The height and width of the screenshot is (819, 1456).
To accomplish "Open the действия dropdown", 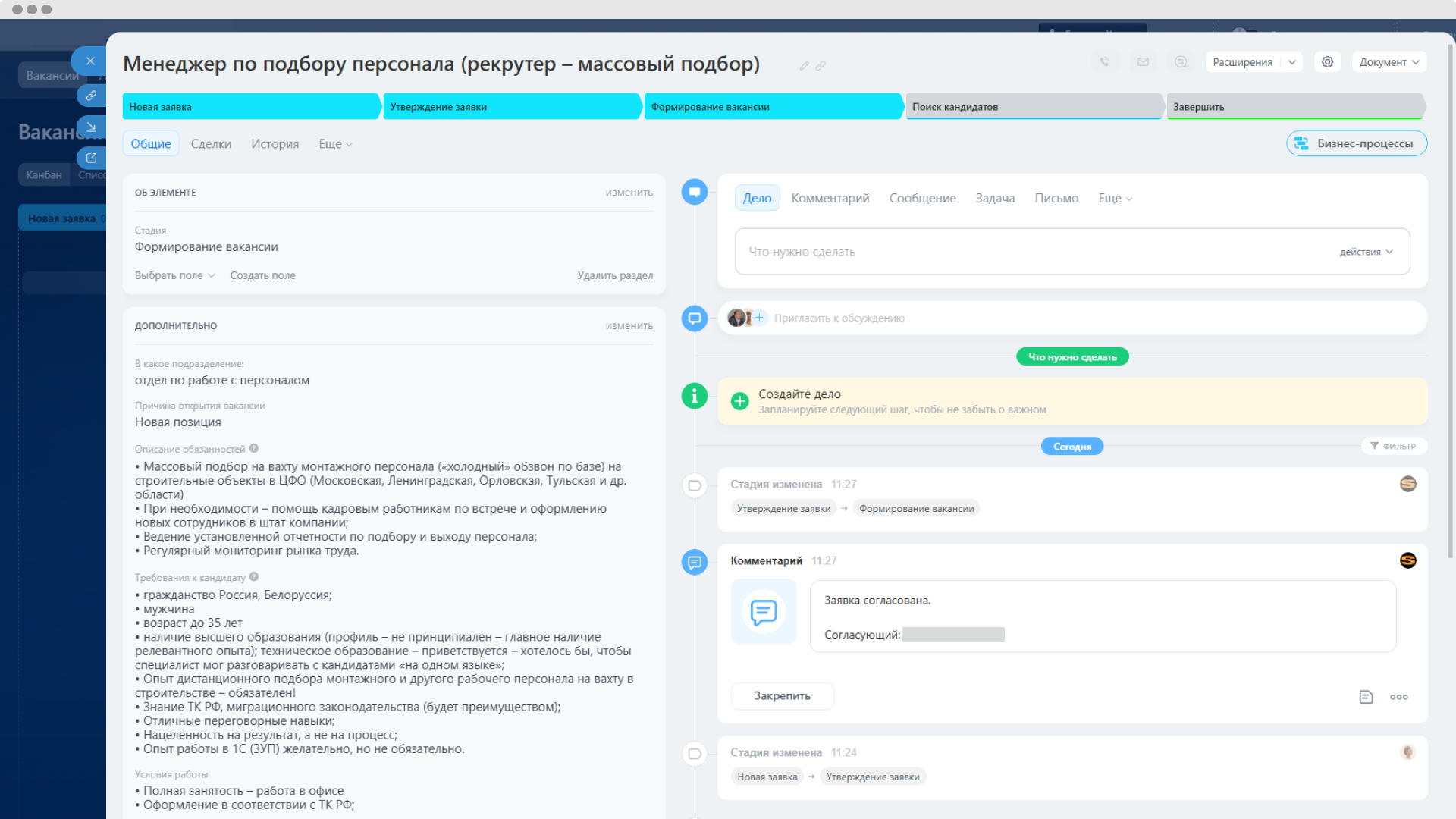I will pyautogui.click(x=1366, y=252).
